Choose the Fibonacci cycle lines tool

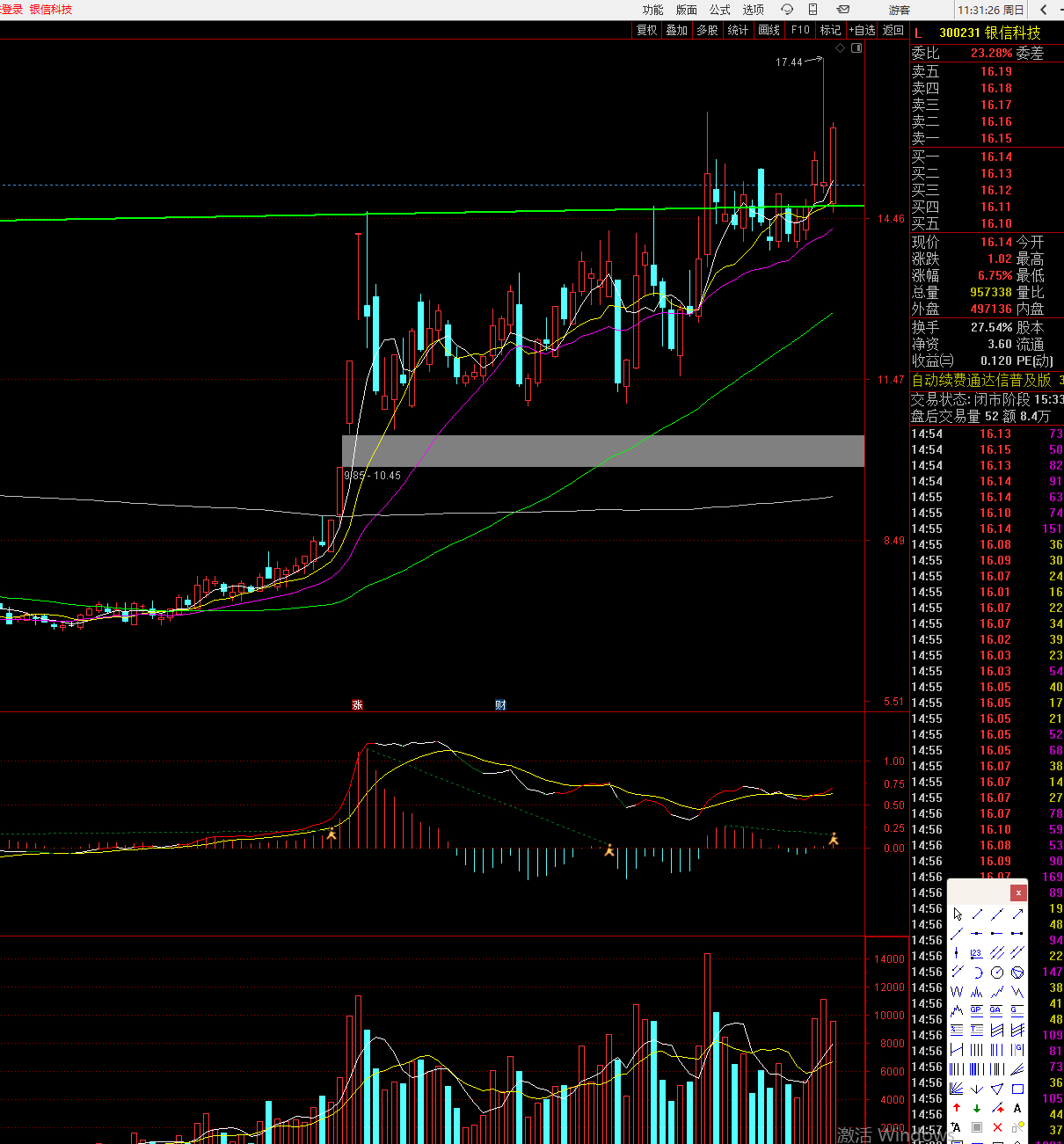click(x=997, y=1050)
